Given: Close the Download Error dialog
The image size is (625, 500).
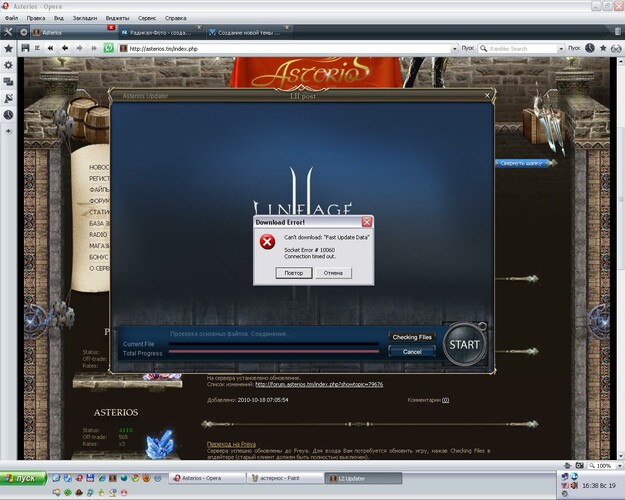Looking at the screenshot, I should (x=367, y=222).
